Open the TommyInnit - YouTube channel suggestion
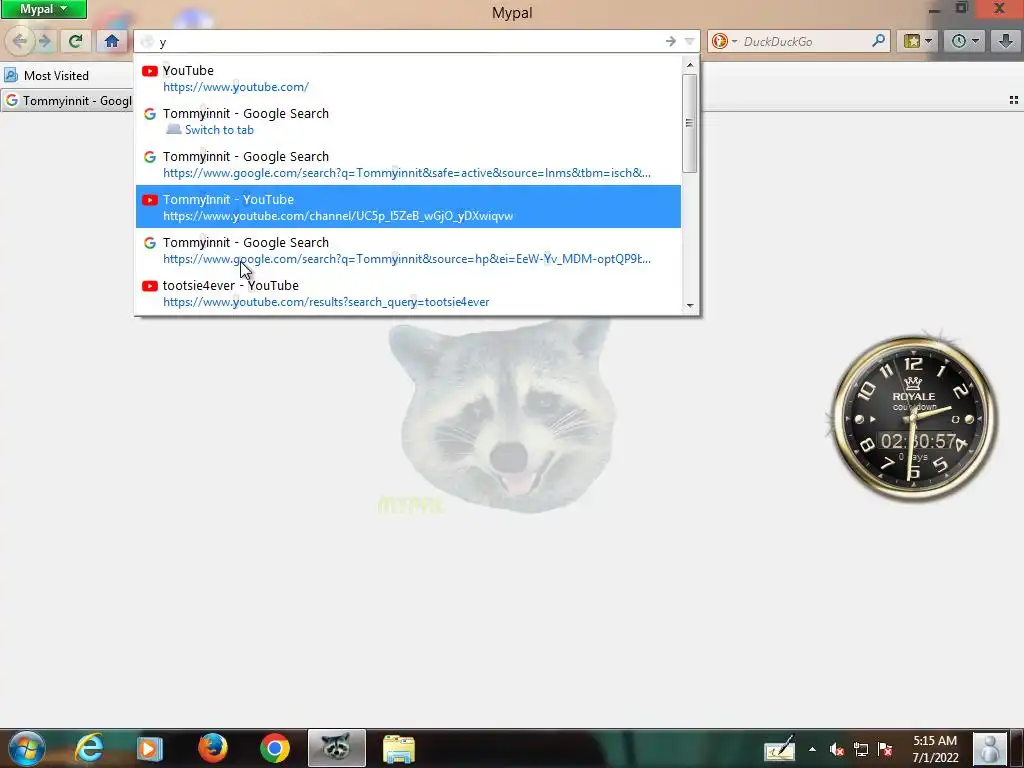The height and width of the screenshot is (768, 1024). pos(408,207)
